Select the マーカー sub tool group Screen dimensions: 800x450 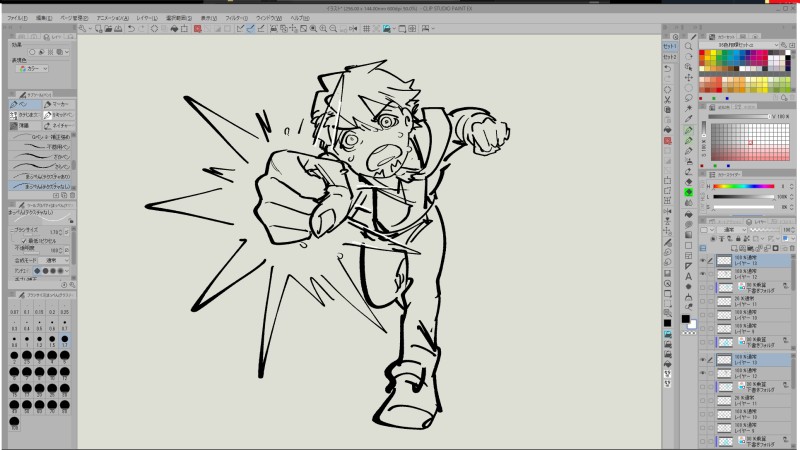point(59,104)
